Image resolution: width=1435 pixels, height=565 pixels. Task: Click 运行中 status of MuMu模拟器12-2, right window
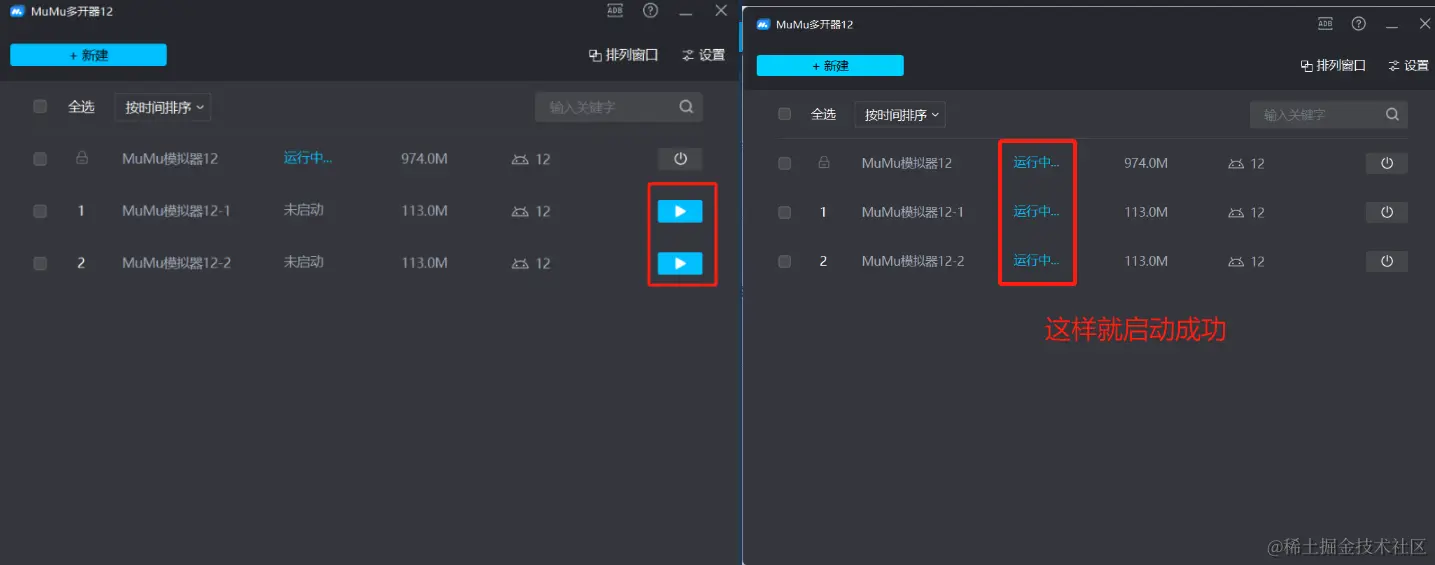[1036, 260]
